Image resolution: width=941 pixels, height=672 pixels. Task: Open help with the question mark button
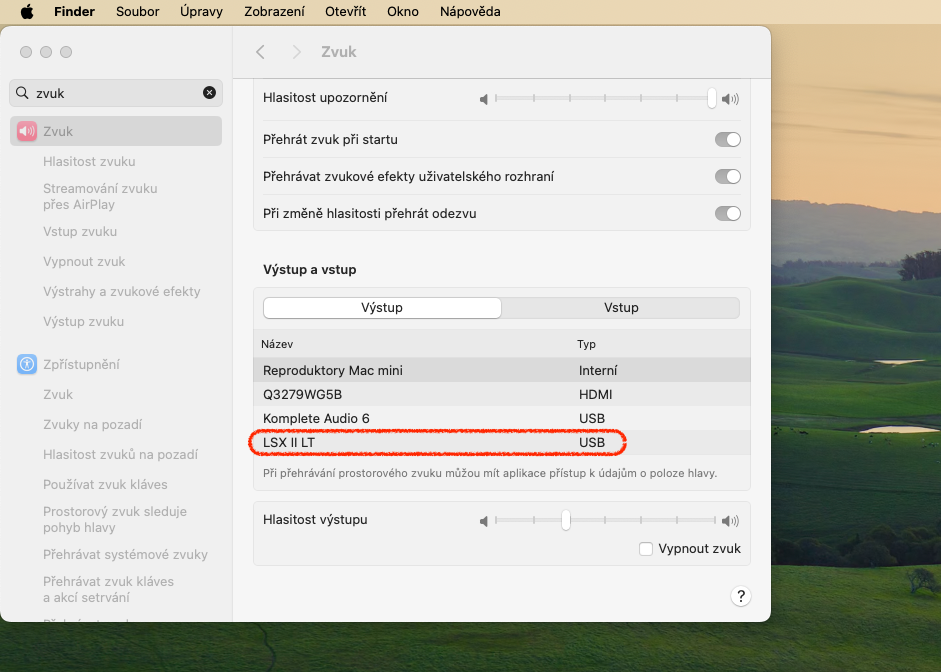point(741,596)
